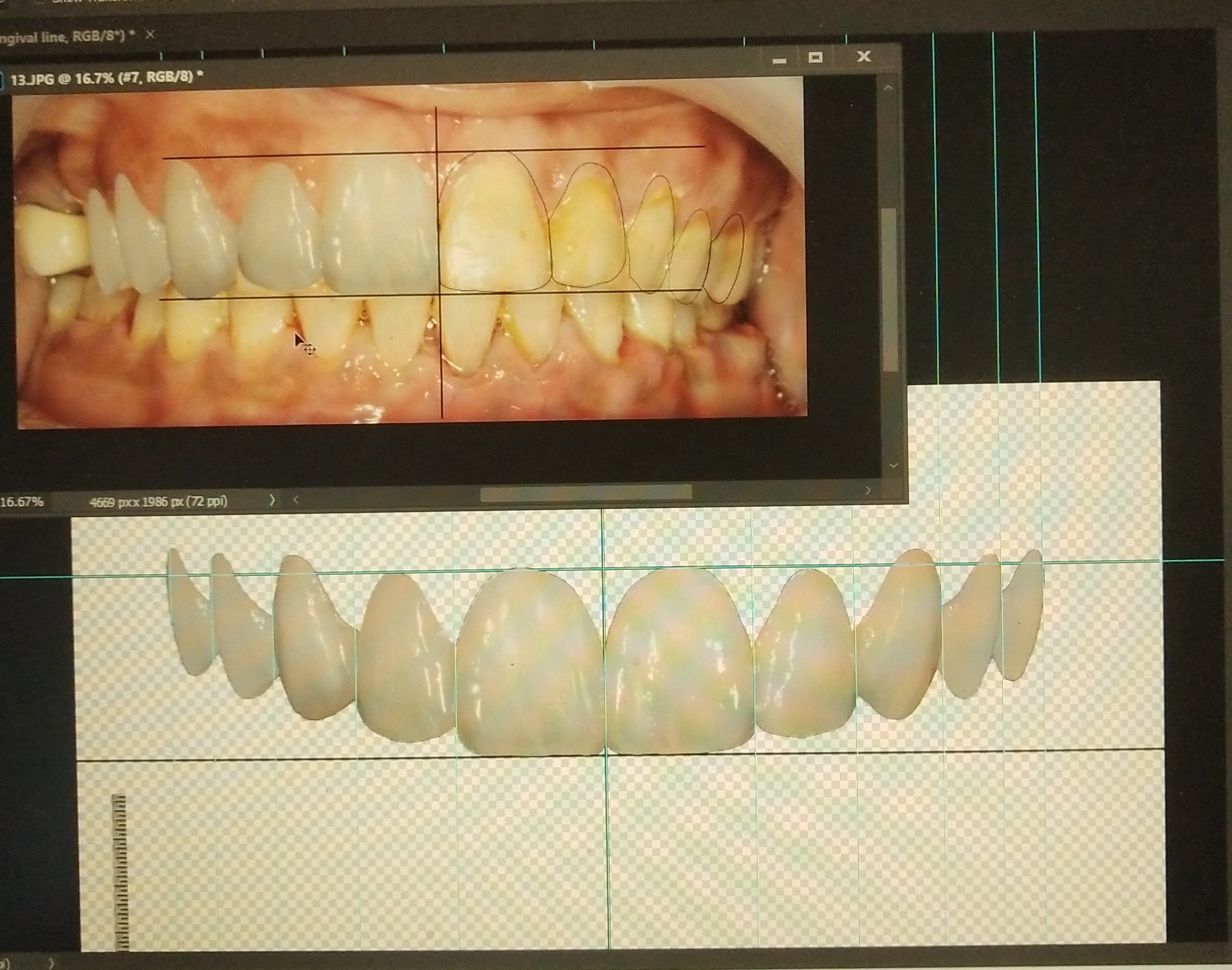The width and height of the screenshot is (1232, 970).
Task: Open the status chevron of the lower teeth document
Action: (x=52, y=963)
